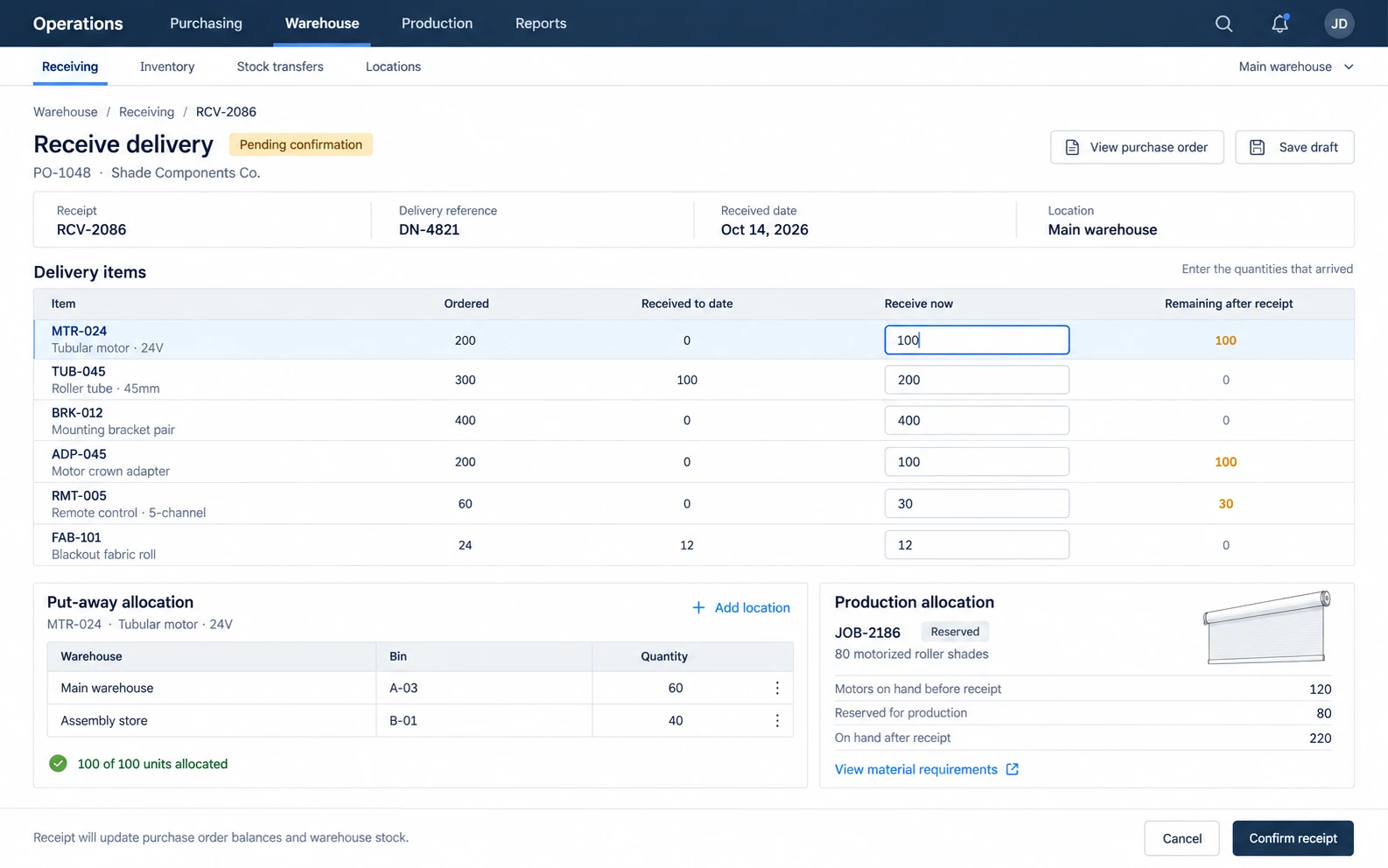Click View purchase order button
This screenshot has width=1388, height=868.
pos(1137,147)
